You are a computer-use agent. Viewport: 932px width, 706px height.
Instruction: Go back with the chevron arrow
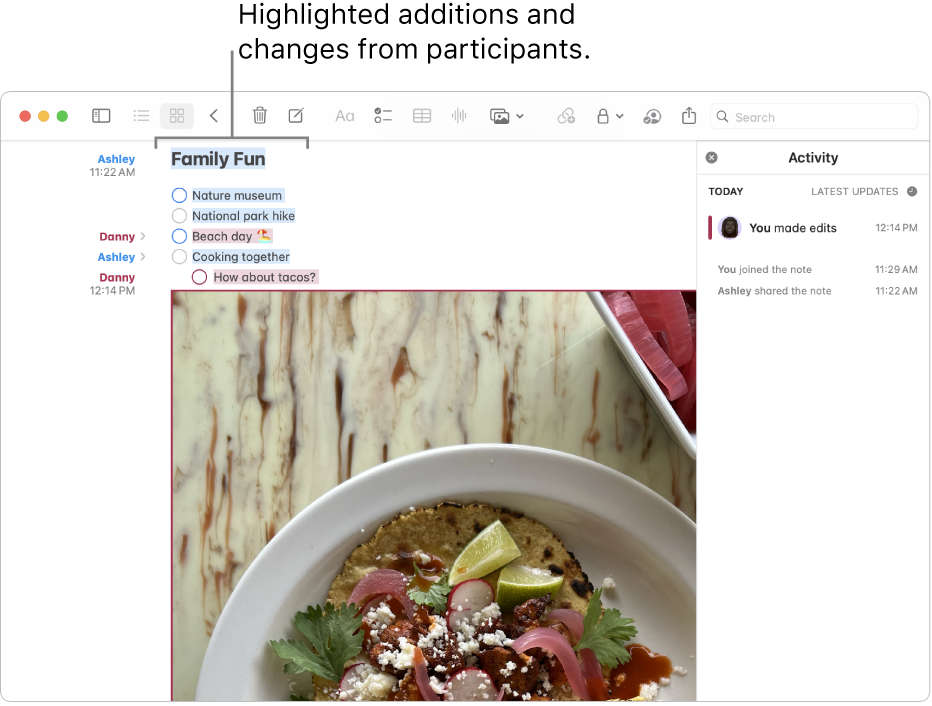(214, 115)
